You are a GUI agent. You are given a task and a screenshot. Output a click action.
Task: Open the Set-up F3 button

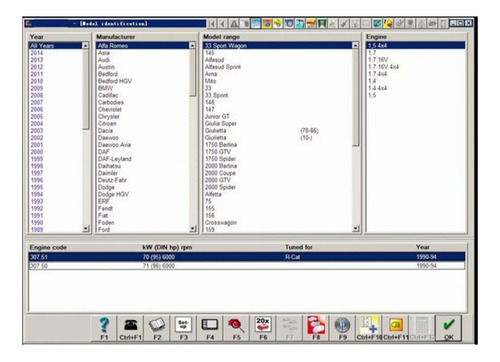183,328
